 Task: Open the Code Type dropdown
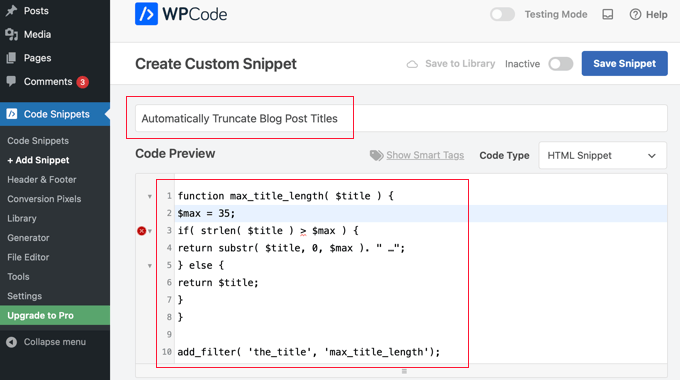coord(602,155)
